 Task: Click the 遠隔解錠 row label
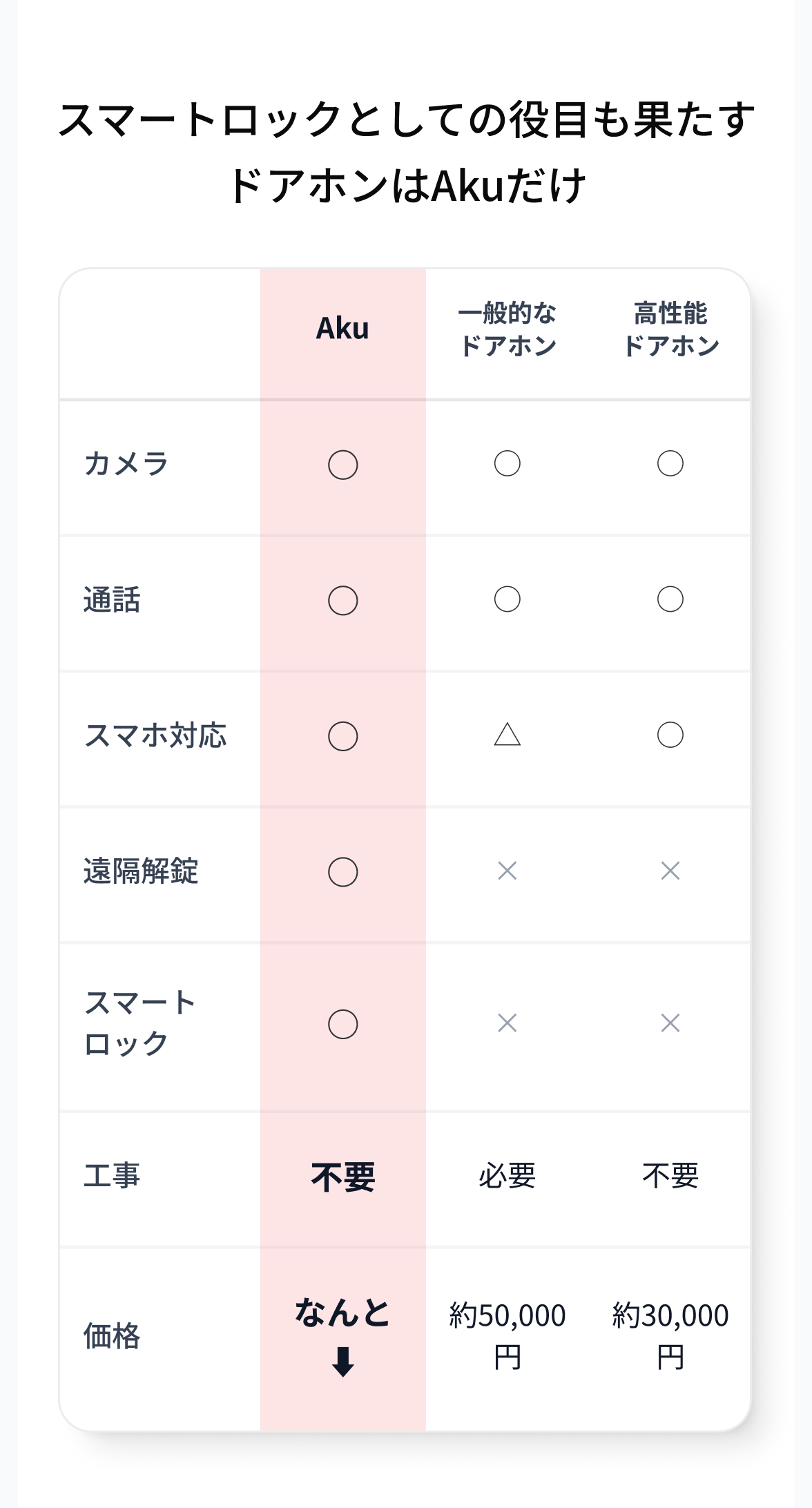(x=141, y=871)
